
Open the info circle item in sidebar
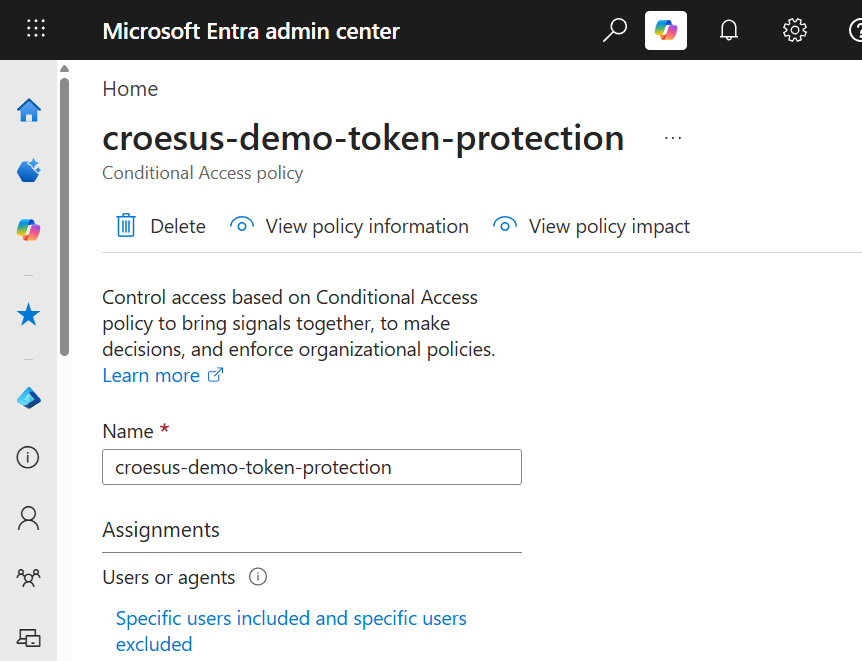(28, 458)
